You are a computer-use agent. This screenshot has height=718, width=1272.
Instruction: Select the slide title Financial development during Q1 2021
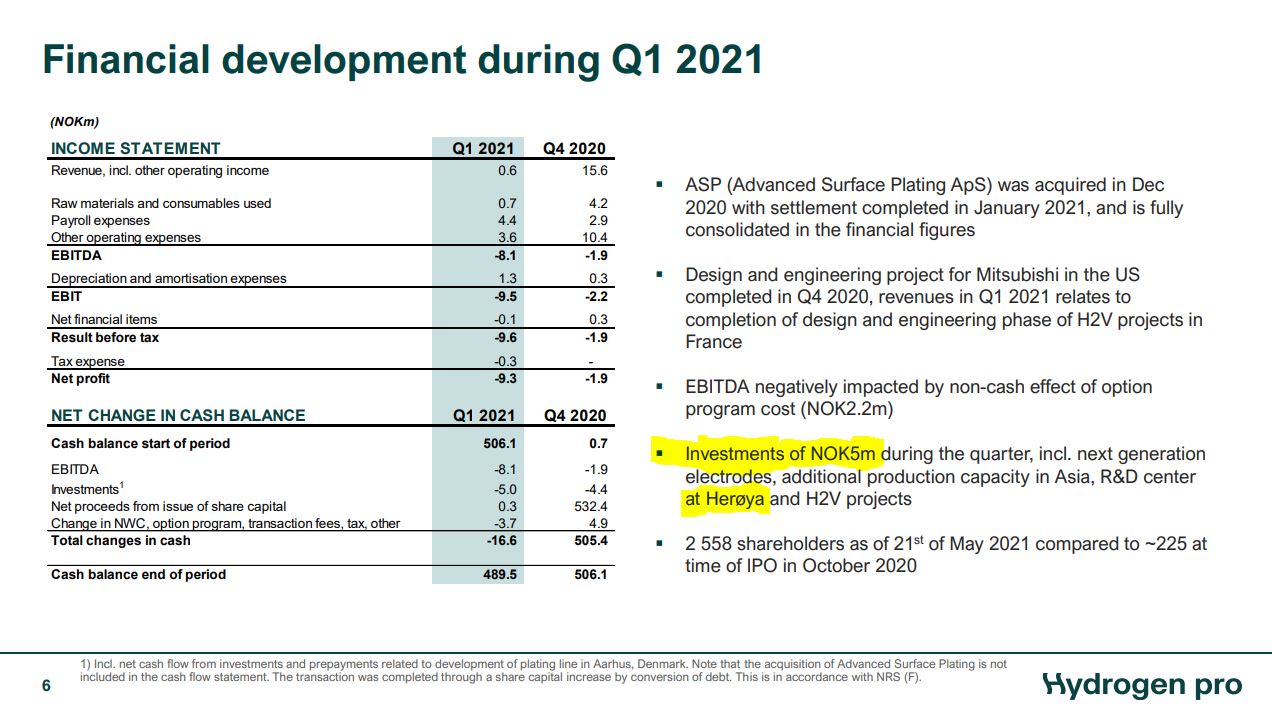(402, 60)
